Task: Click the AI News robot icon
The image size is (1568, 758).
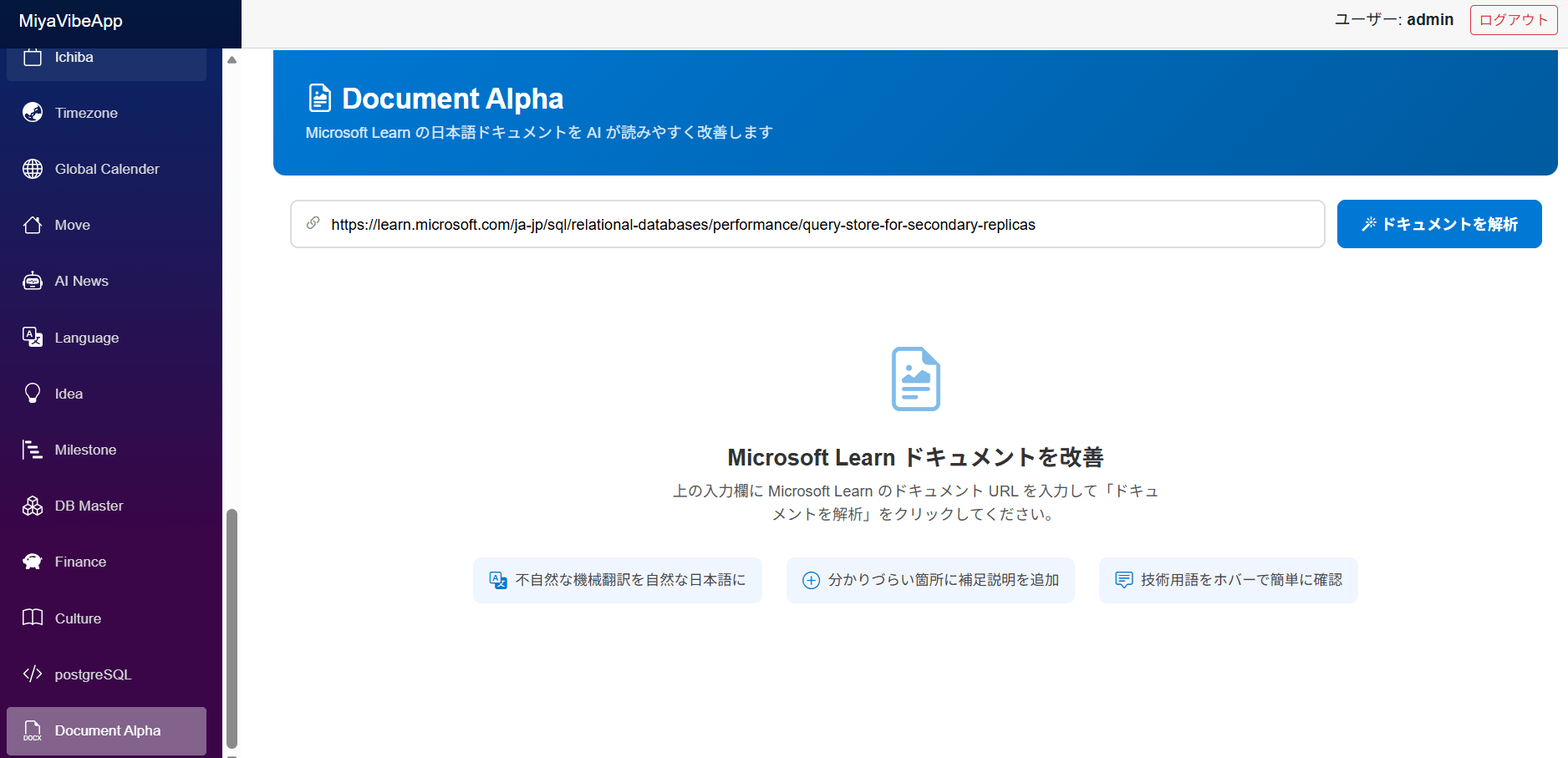Action: [33, 281]
